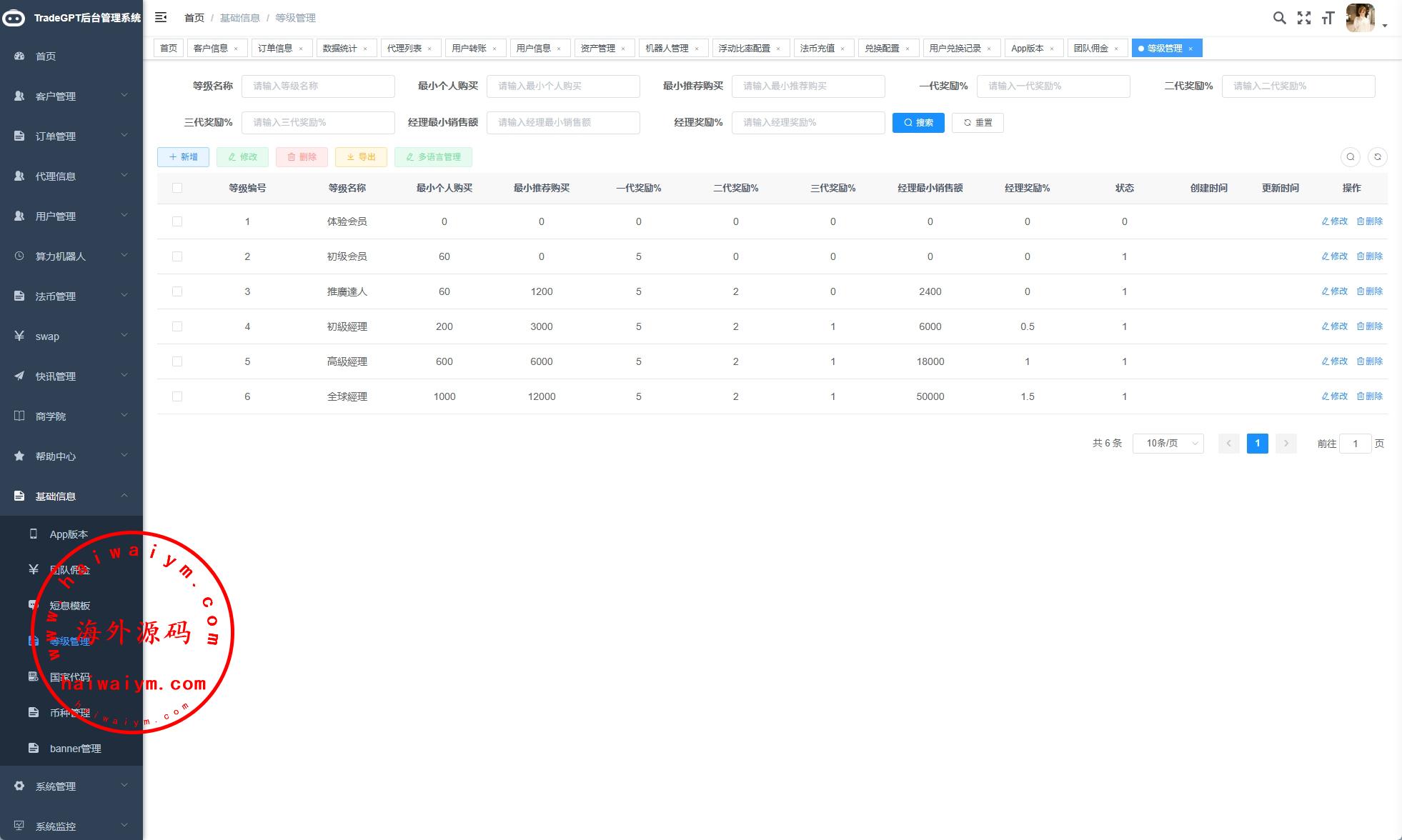Tick the checkbox for 体验会员 row
This screenshot has height=840, width=1402.
[x=177, y=221]
